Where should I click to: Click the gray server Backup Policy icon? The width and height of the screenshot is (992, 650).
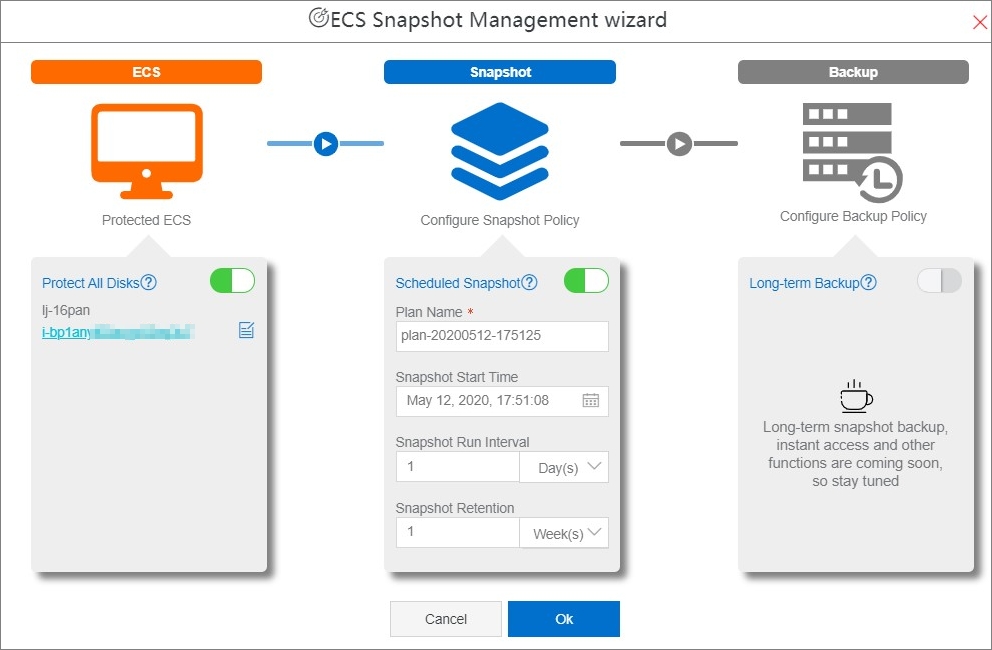coord(852,153)
